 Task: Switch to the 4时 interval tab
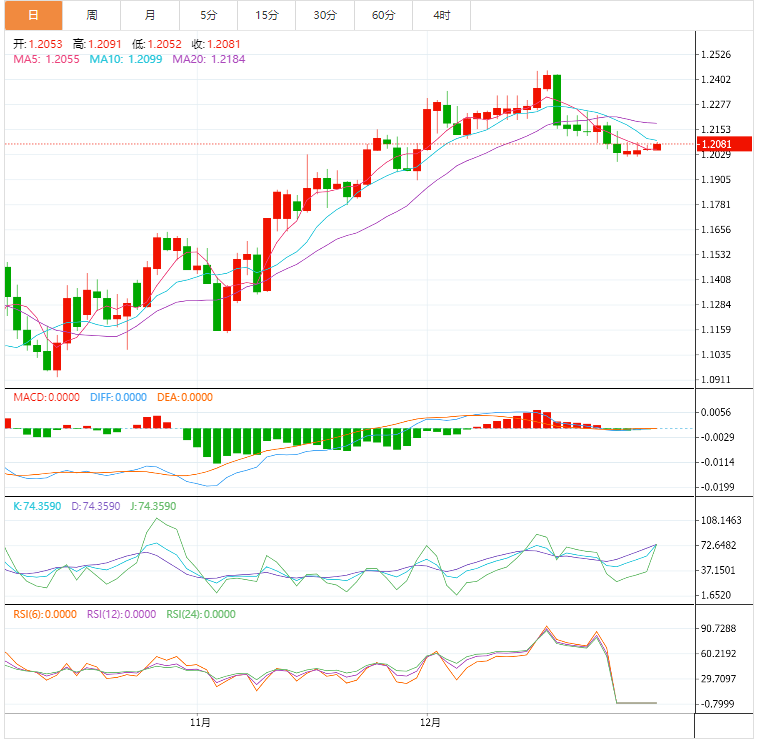pos(441,15)
